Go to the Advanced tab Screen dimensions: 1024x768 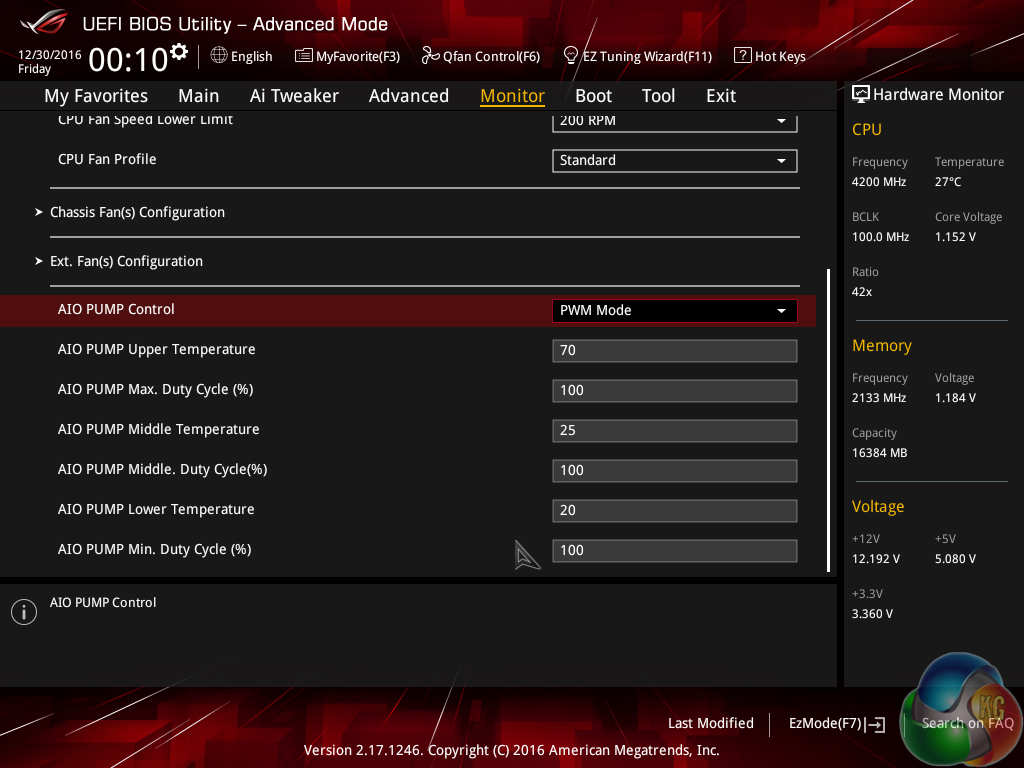pyautogui.click(x=409, y=96)
